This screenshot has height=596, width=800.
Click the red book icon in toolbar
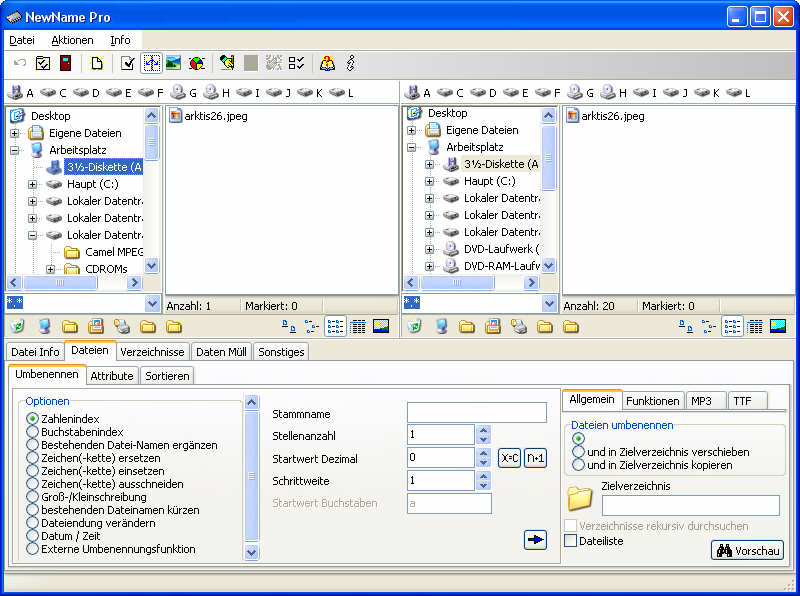[x=65, y=63]
